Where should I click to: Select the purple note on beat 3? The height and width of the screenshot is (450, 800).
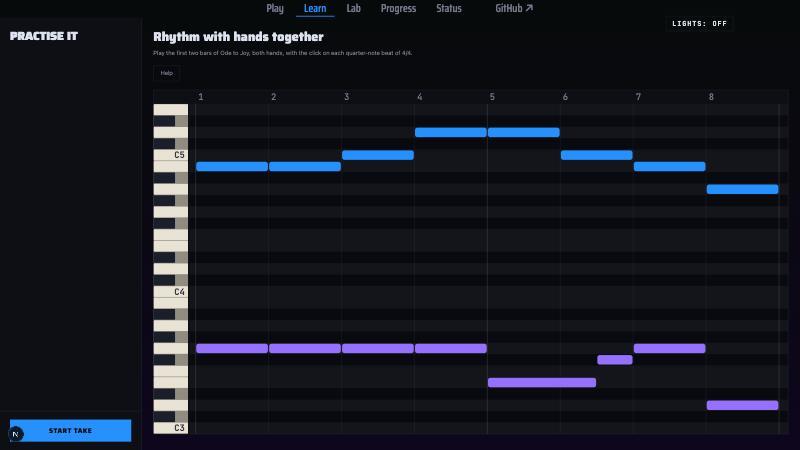[x=378, y=348]
